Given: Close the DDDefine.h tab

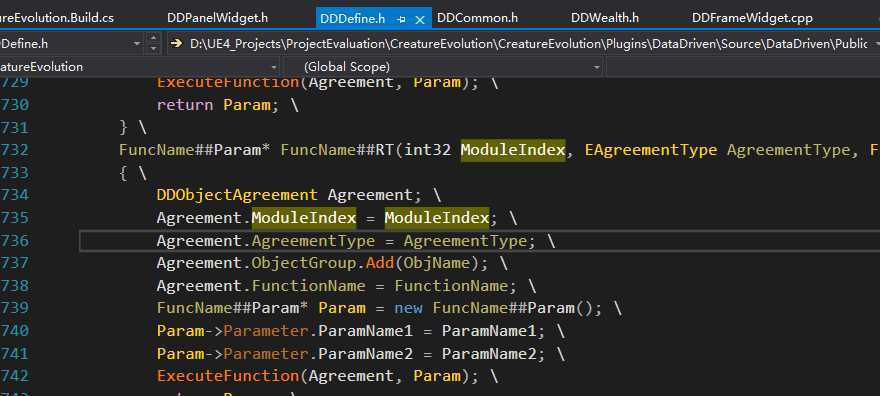Looking at the screenshot, I should pyautogui.click(x=419, y=20).
